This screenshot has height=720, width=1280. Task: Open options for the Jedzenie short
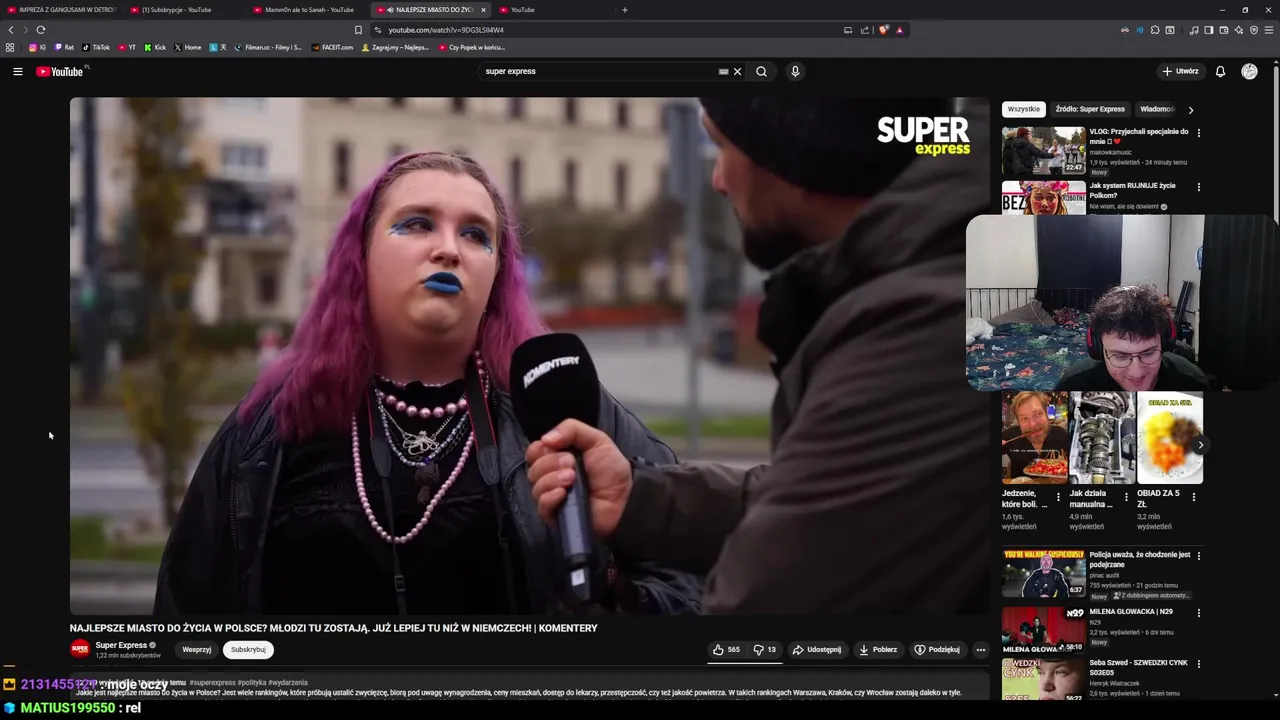click(1058, 497)
